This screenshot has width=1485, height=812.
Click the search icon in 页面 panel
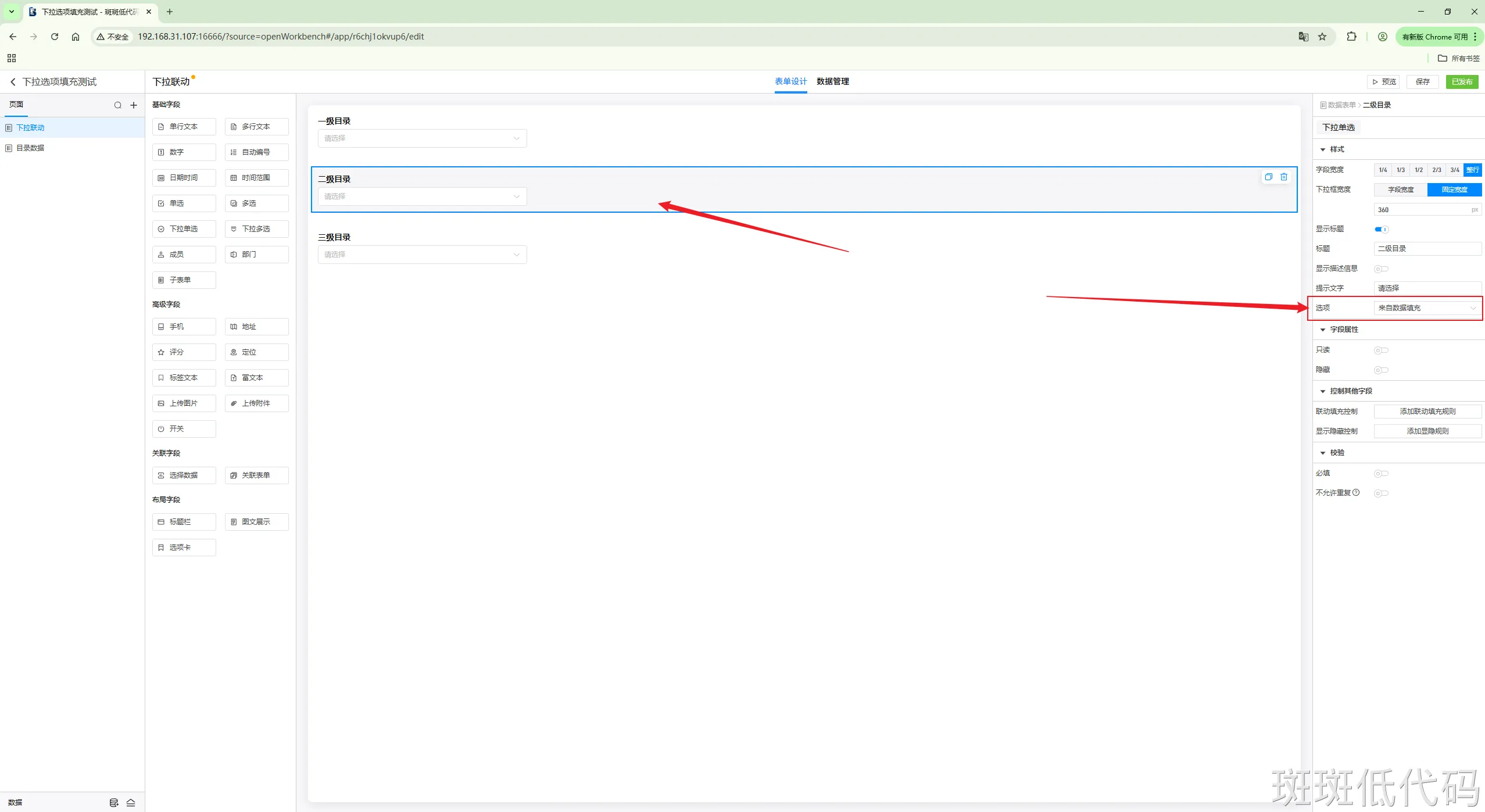[118, 105]
